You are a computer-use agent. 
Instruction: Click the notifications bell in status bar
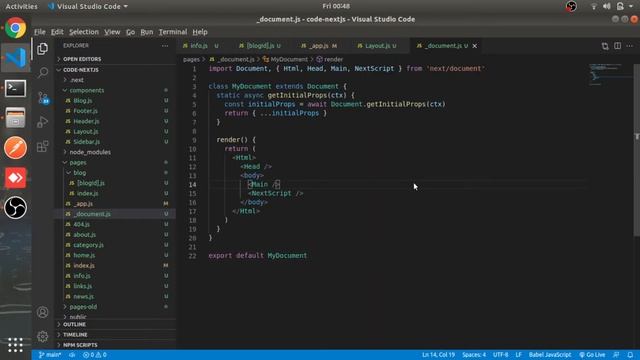pos(630,355)
